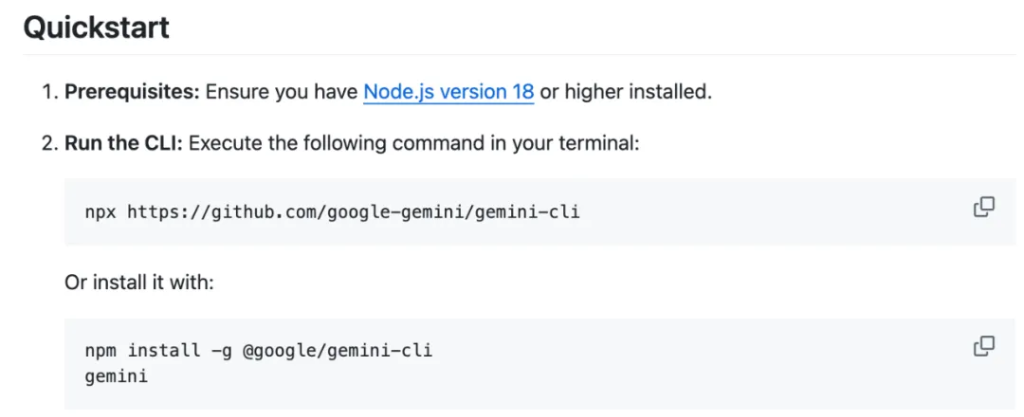Image resolution: width=1024 pixels, height=417 pixels.
Task: Click the Quickstart heading
Action: pos(97,27)
